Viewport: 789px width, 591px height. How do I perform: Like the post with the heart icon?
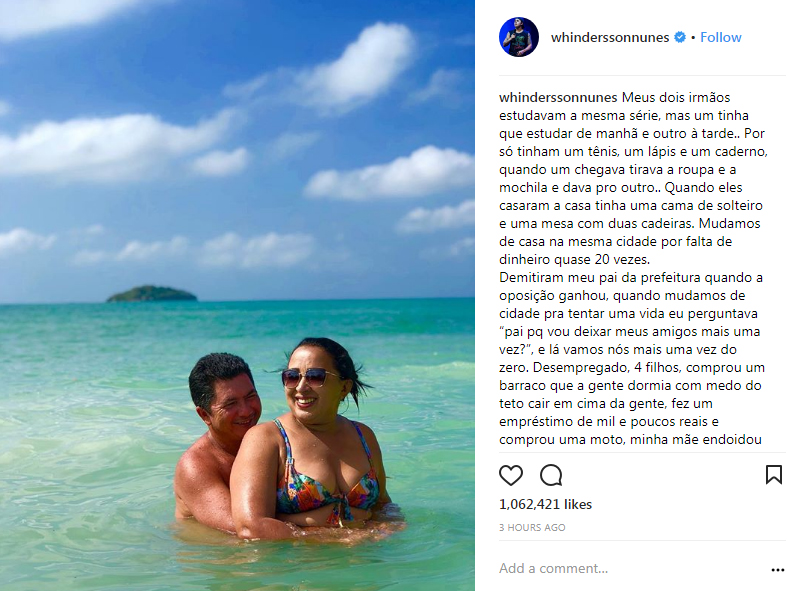coord(511,475)
